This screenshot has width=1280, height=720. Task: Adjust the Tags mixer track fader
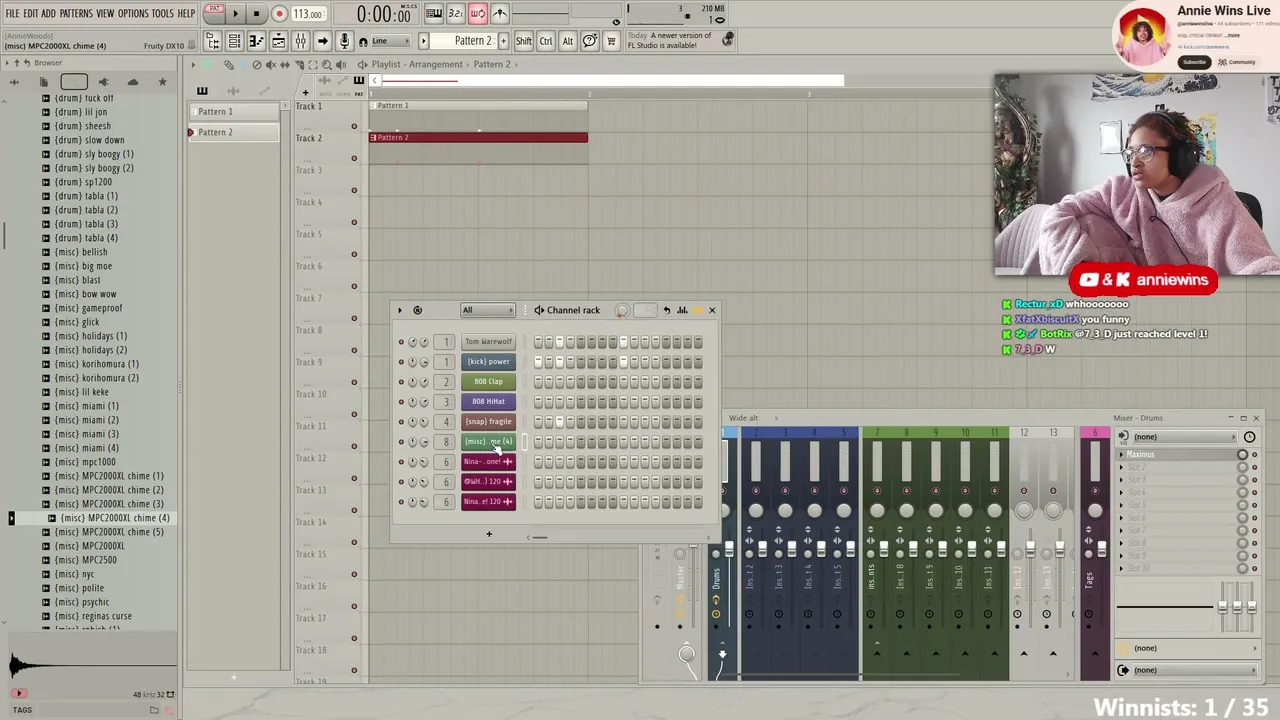pos(1101,548)
